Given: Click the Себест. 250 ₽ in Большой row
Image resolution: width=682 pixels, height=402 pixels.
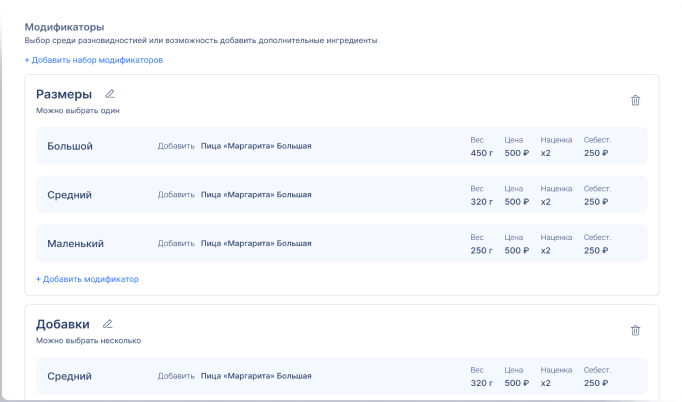Looking at the screenshot, I should (x=596, y=153).
